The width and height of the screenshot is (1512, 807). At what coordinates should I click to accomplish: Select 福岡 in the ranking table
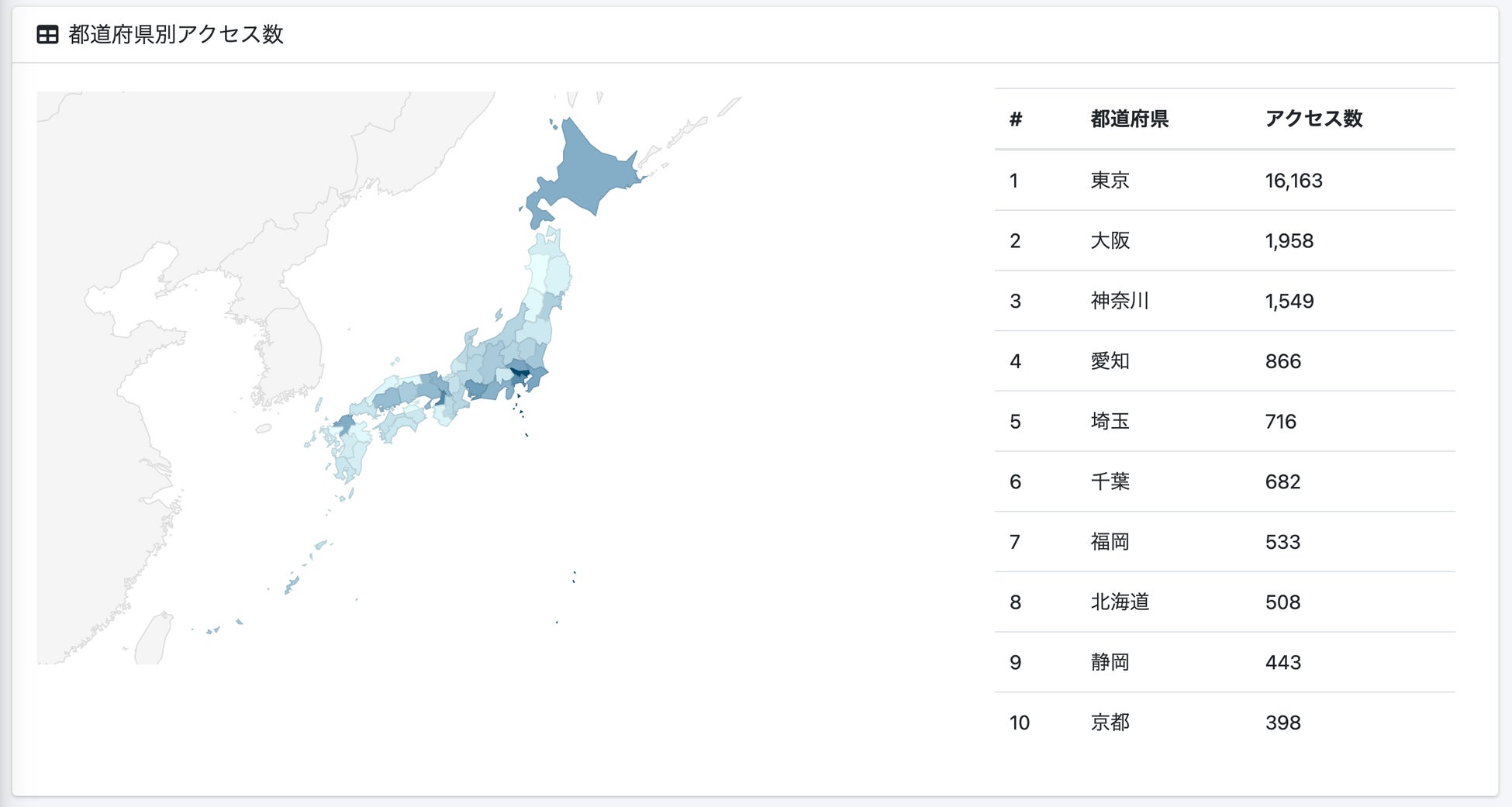[1110, 542]
